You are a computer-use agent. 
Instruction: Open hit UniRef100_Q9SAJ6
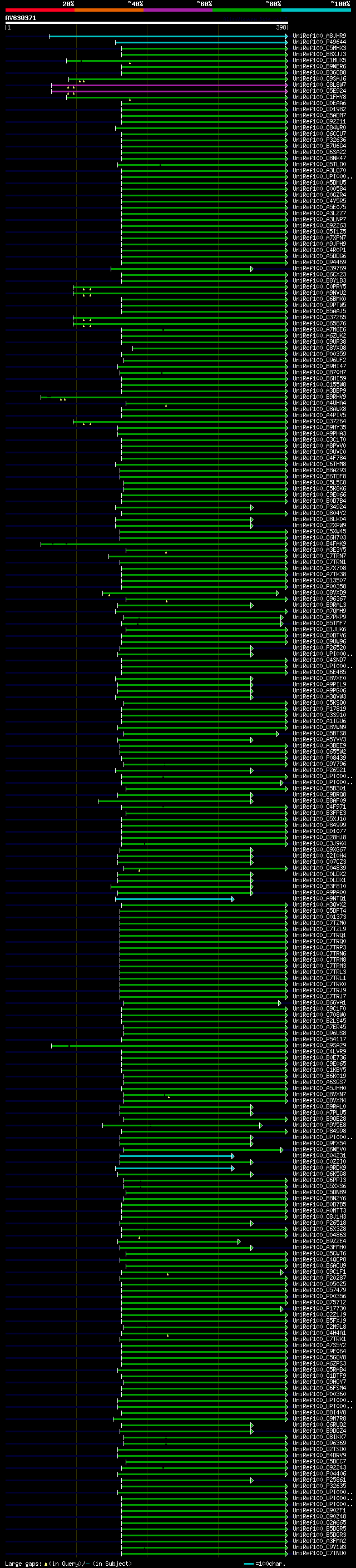[x=319, y=78]
